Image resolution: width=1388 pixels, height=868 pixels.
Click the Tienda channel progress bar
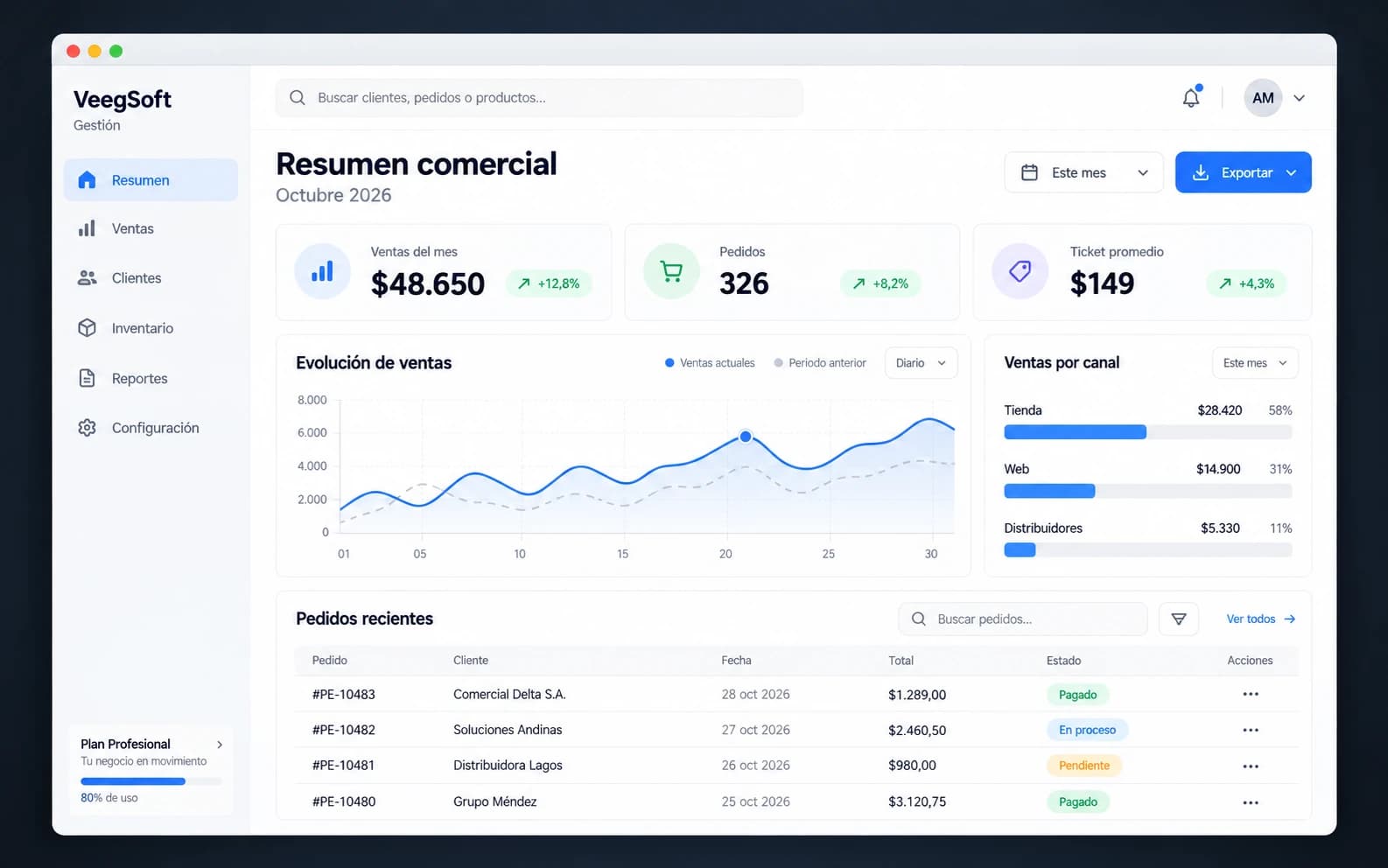click(x=1147, y=432)
